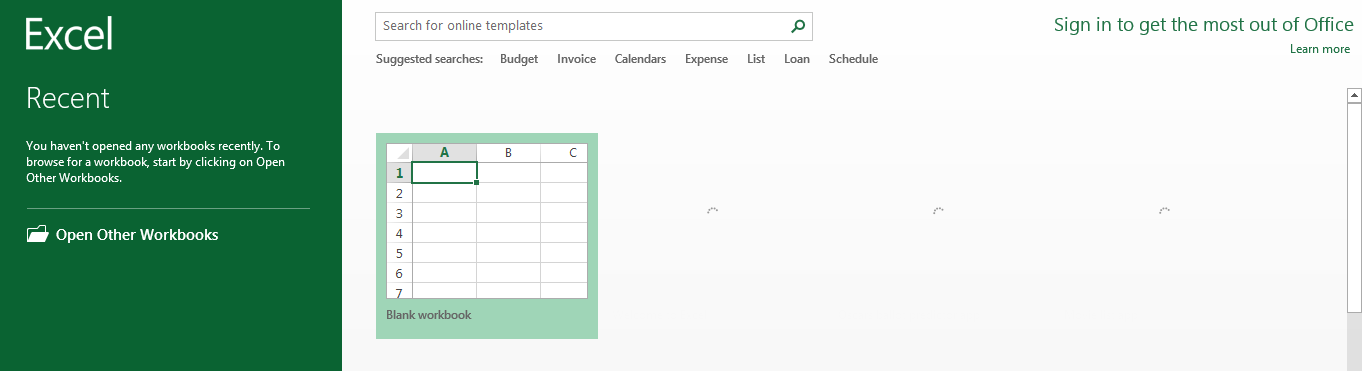Select the Schedule suggested search
Image resolution: width=1362 pixels, height=371 pixels.
pos(853,59)
